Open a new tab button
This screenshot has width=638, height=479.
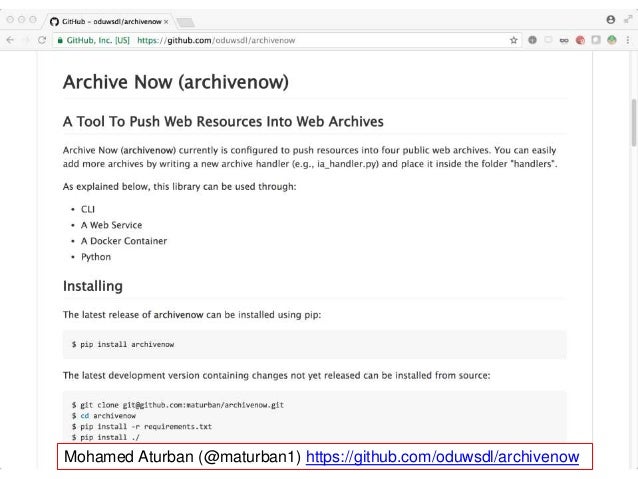click(x=185, y=22)
